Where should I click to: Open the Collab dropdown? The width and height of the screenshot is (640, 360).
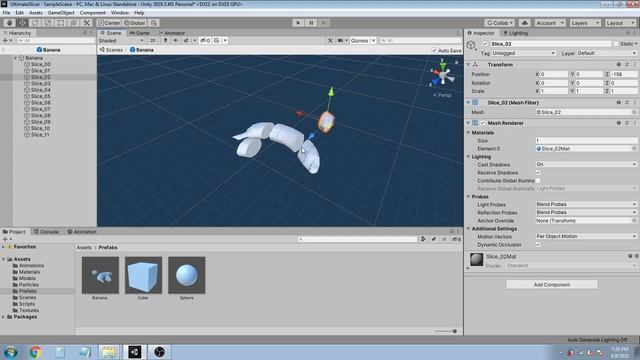[x=500, y=23]
